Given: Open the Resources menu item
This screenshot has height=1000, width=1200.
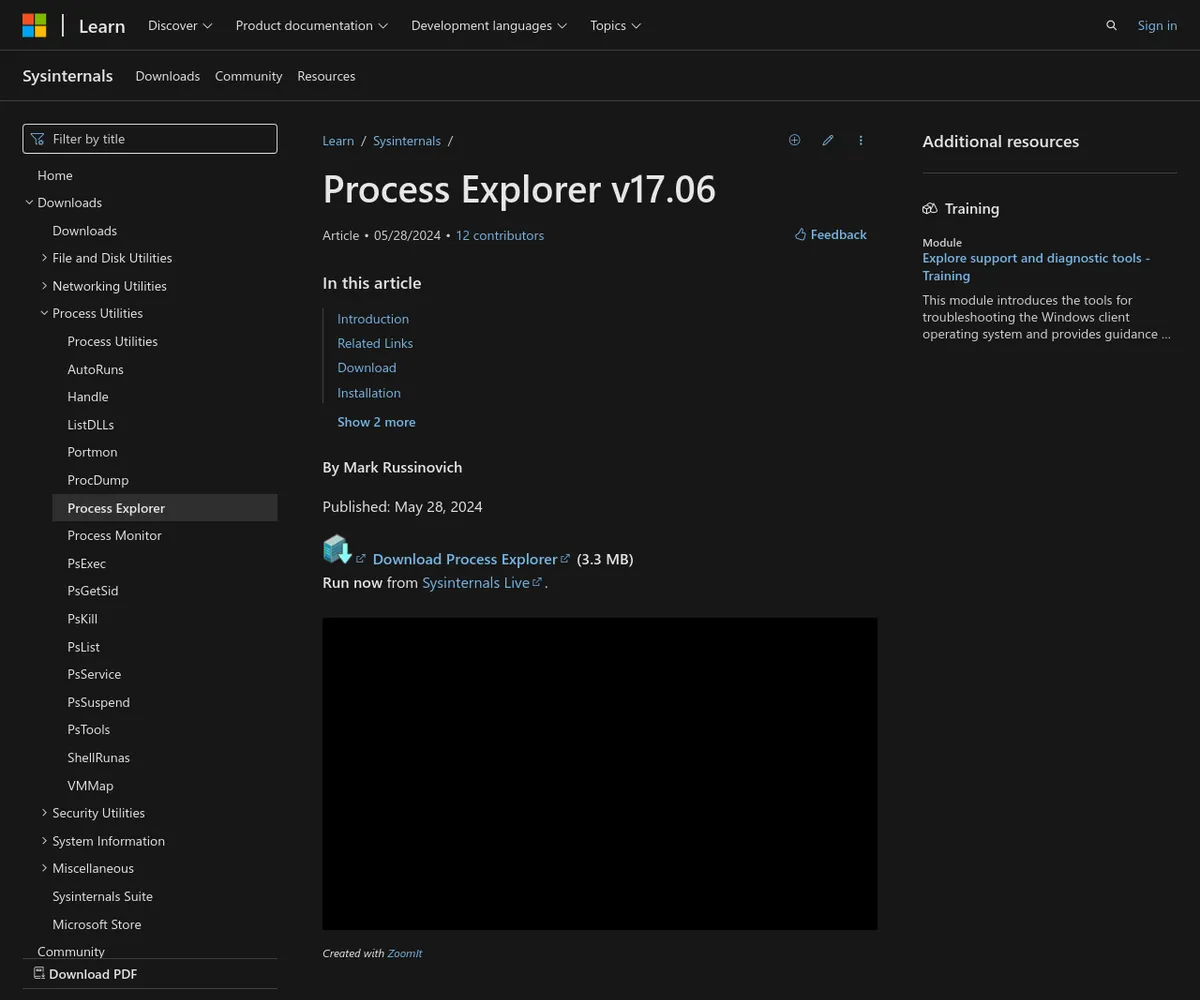Looking at the screenshot, I should [326, 76].
